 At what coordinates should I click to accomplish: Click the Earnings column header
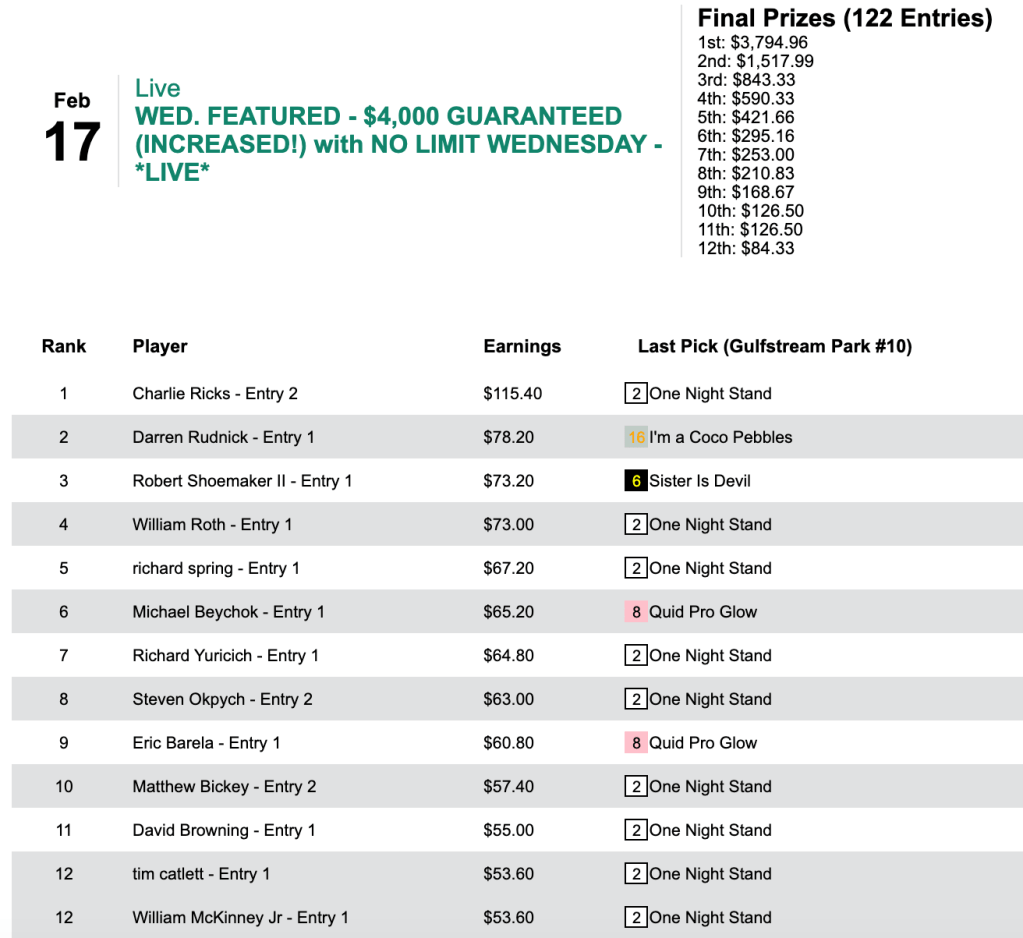pos(522,347)
